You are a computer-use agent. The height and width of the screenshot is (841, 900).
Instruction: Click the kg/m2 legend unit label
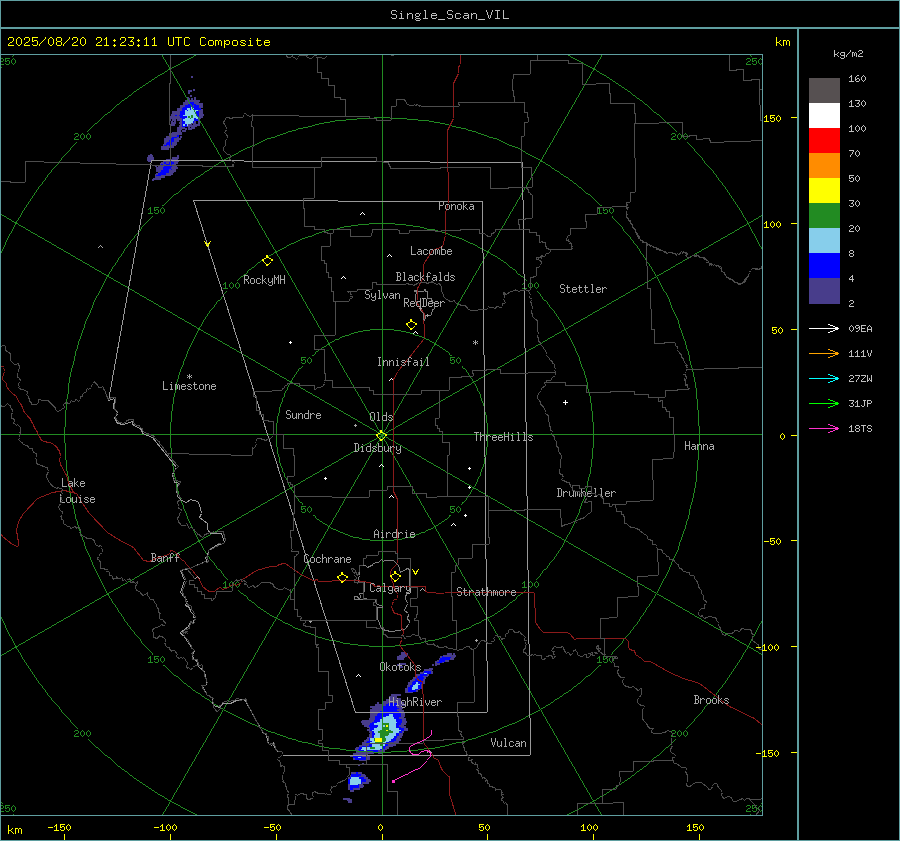click(848, 54)
